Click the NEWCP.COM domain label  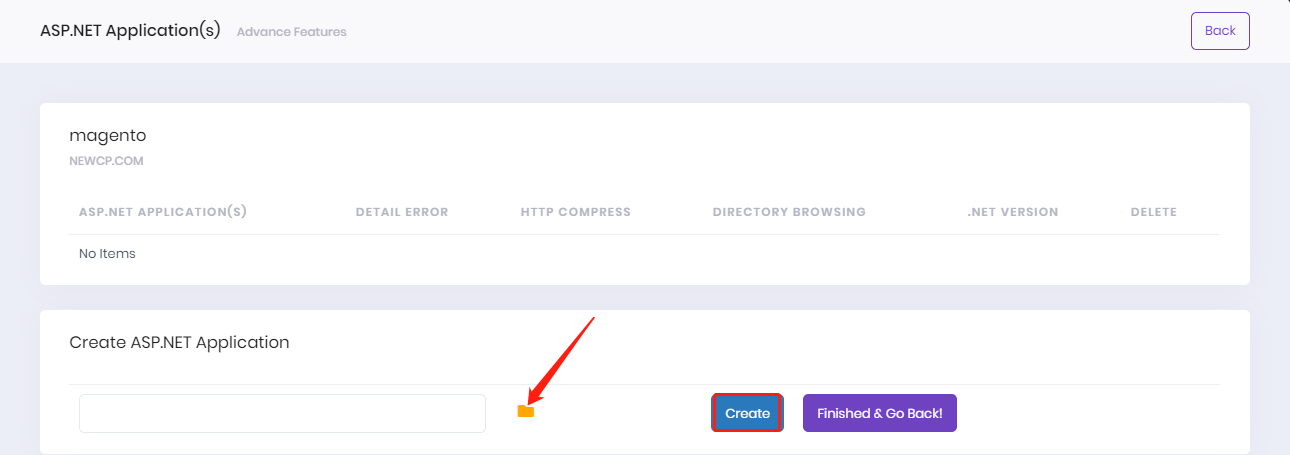pos(106,160)
